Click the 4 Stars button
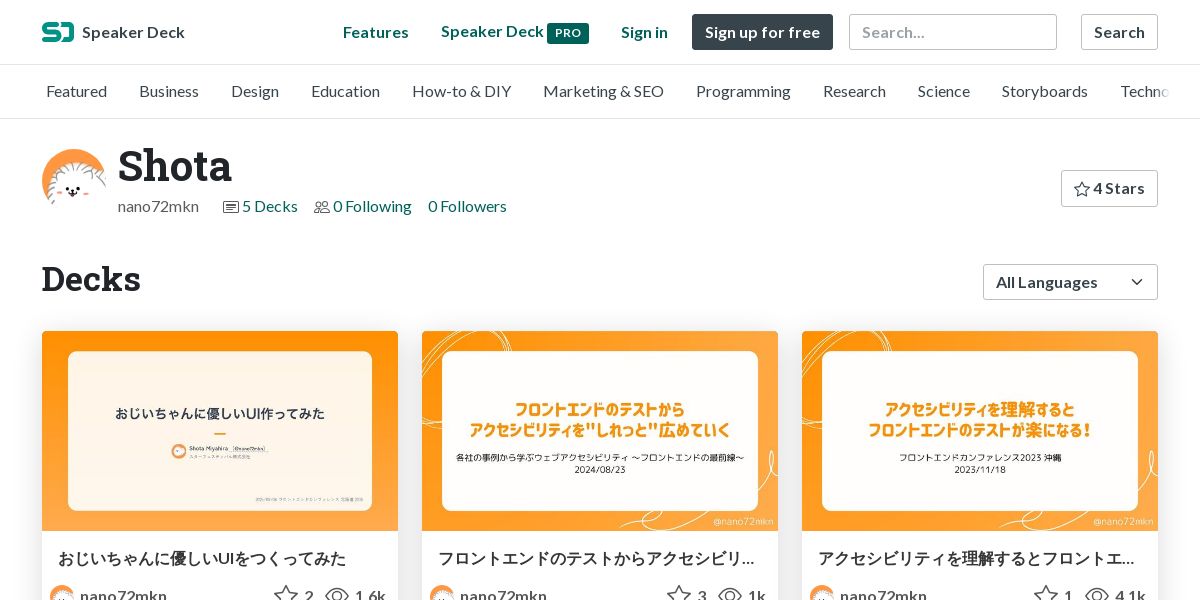This screenshot has height=600, width=1200. pos(1109,189)
